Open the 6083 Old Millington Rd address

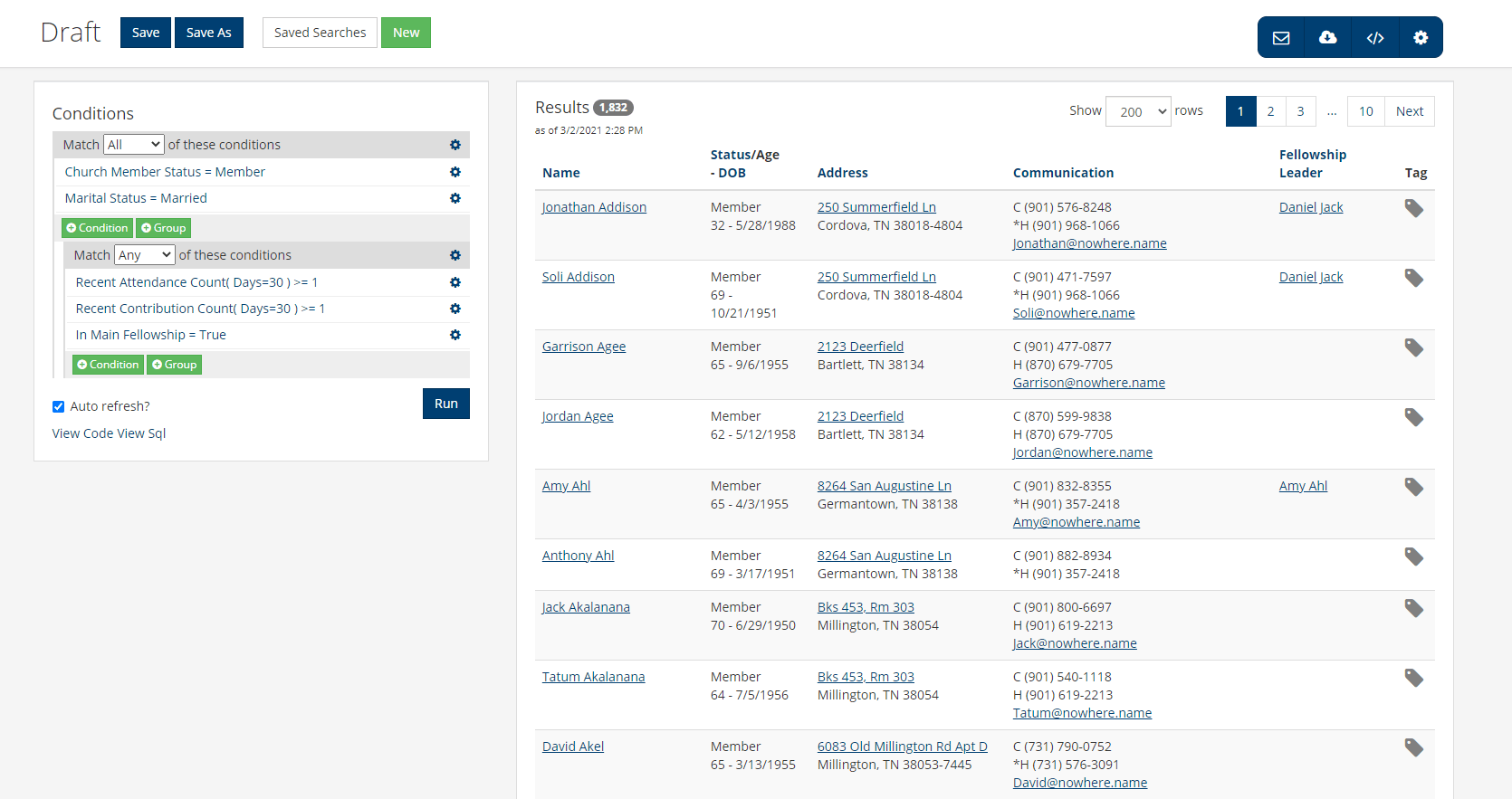903,747
